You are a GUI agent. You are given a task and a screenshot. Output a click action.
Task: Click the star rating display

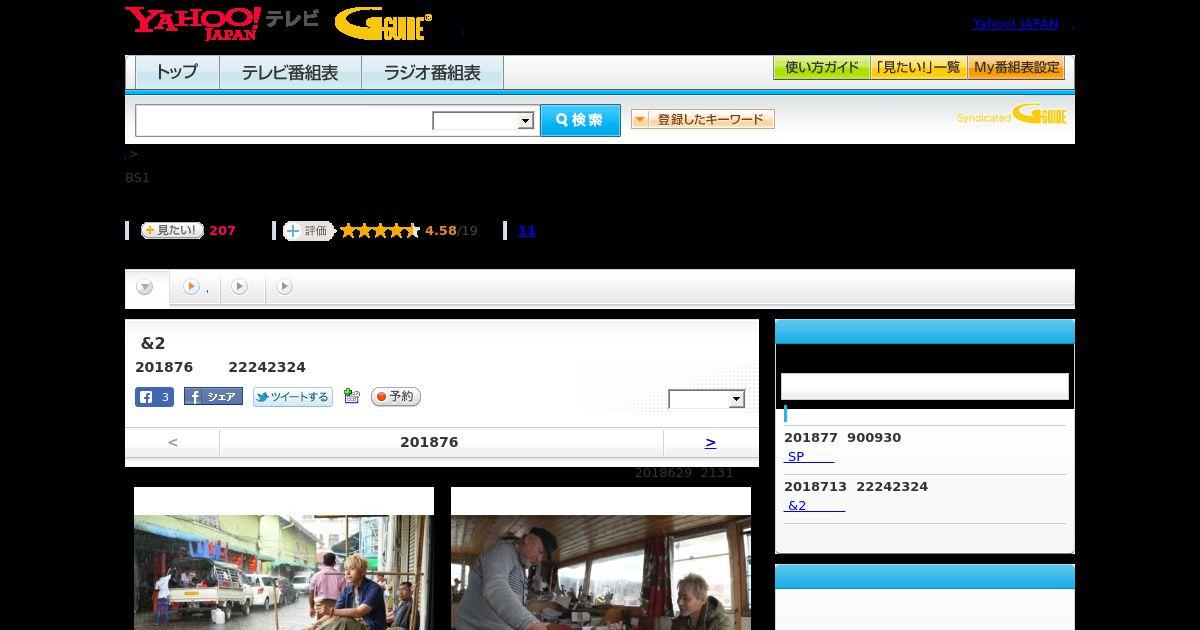(x=380, y=231)
